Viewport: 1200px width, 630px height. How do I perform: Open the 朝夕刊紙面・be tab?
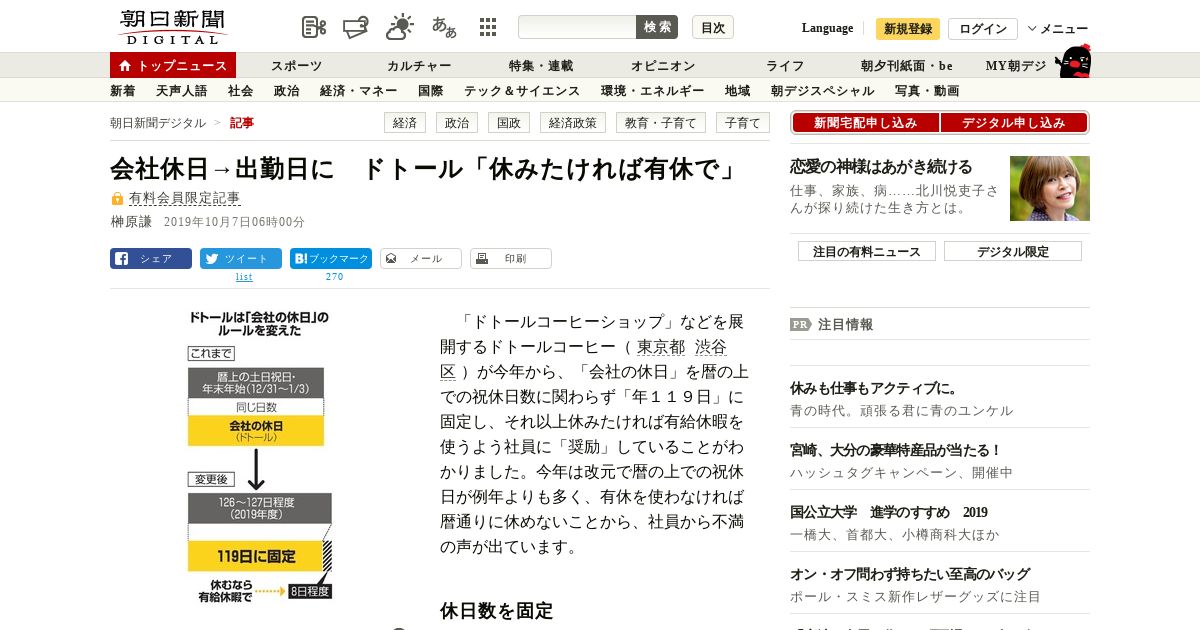[x=907, y=66]
